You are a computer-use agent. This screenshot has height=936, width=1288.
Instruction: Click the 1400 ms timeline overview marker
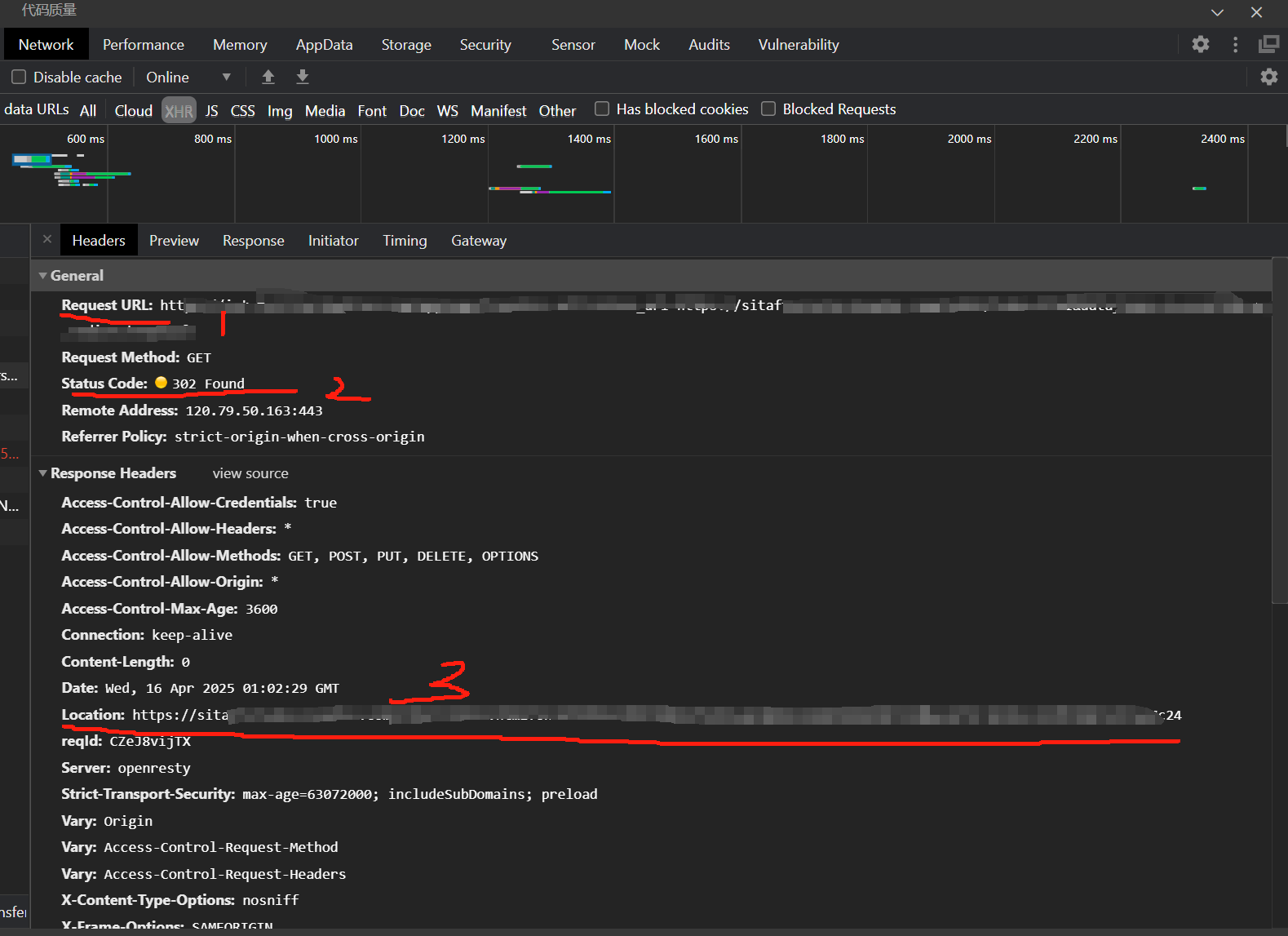point(589,139)
